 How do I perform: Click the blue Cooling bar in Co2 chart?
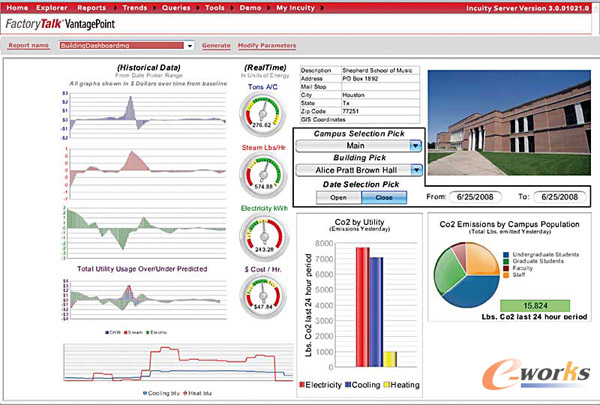pos(376,312)
